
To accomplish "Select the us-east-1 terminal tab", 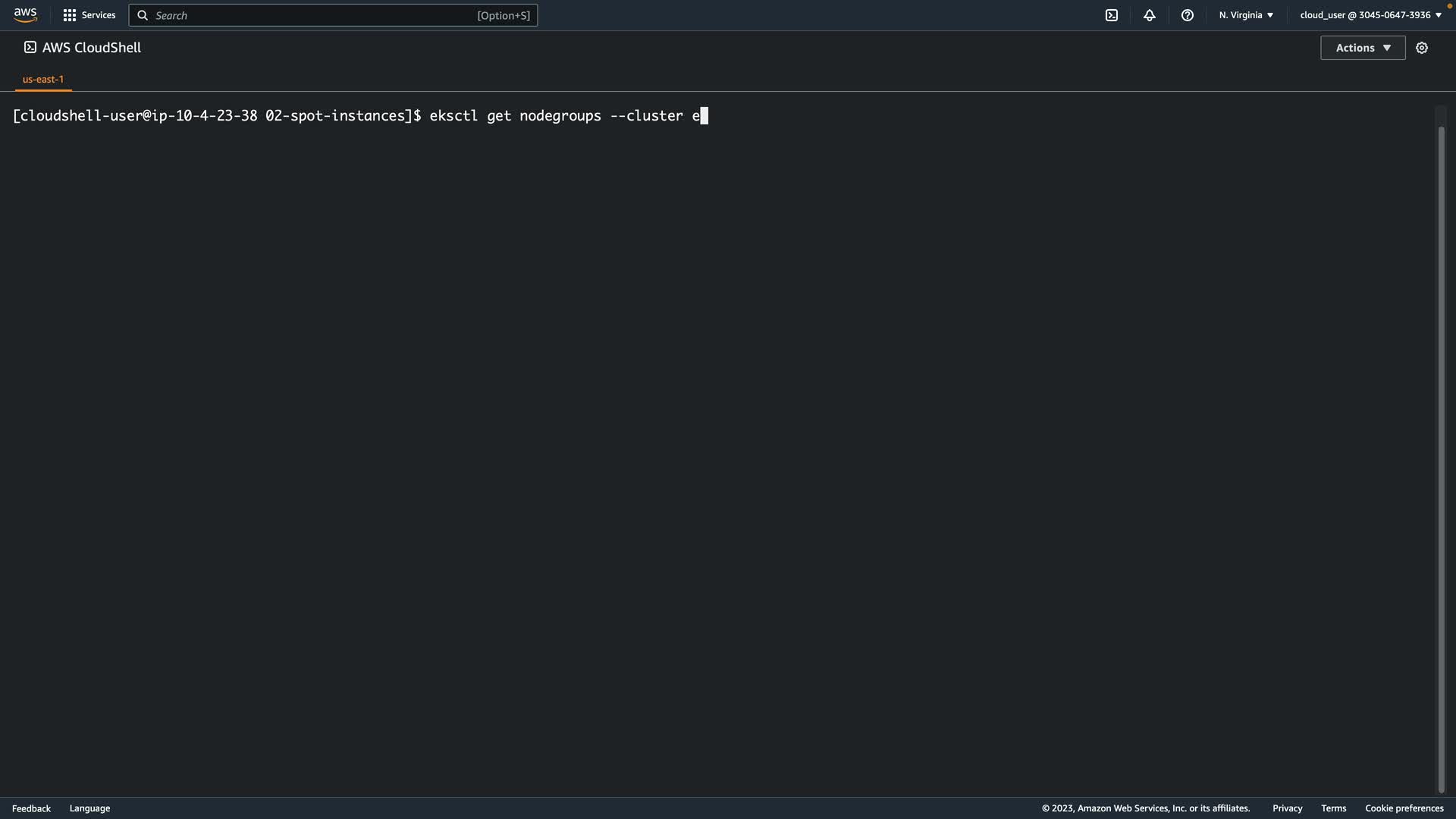I will 43,79.
